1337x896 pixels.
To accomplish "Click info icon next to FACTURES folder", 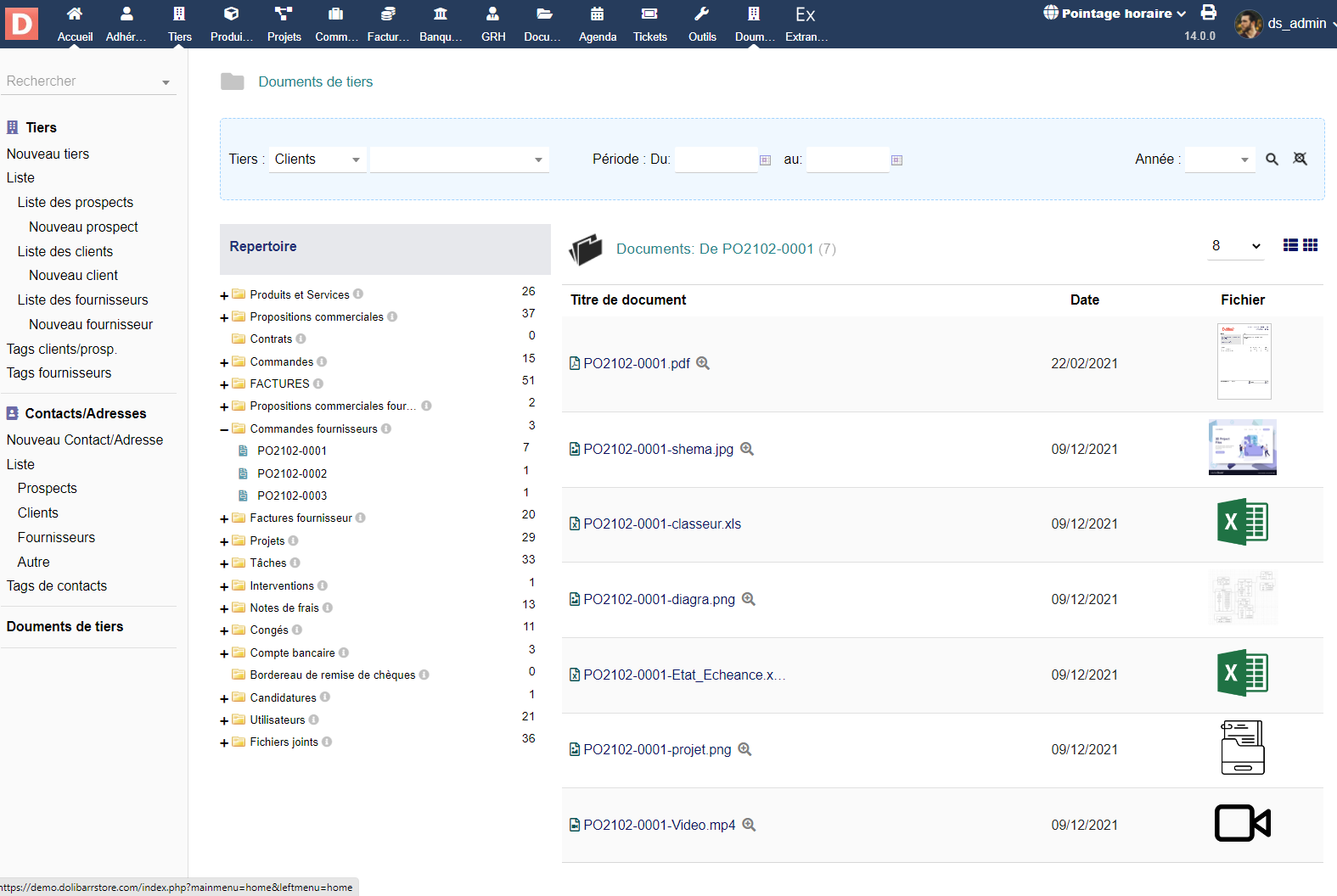I will click(318, 384).
